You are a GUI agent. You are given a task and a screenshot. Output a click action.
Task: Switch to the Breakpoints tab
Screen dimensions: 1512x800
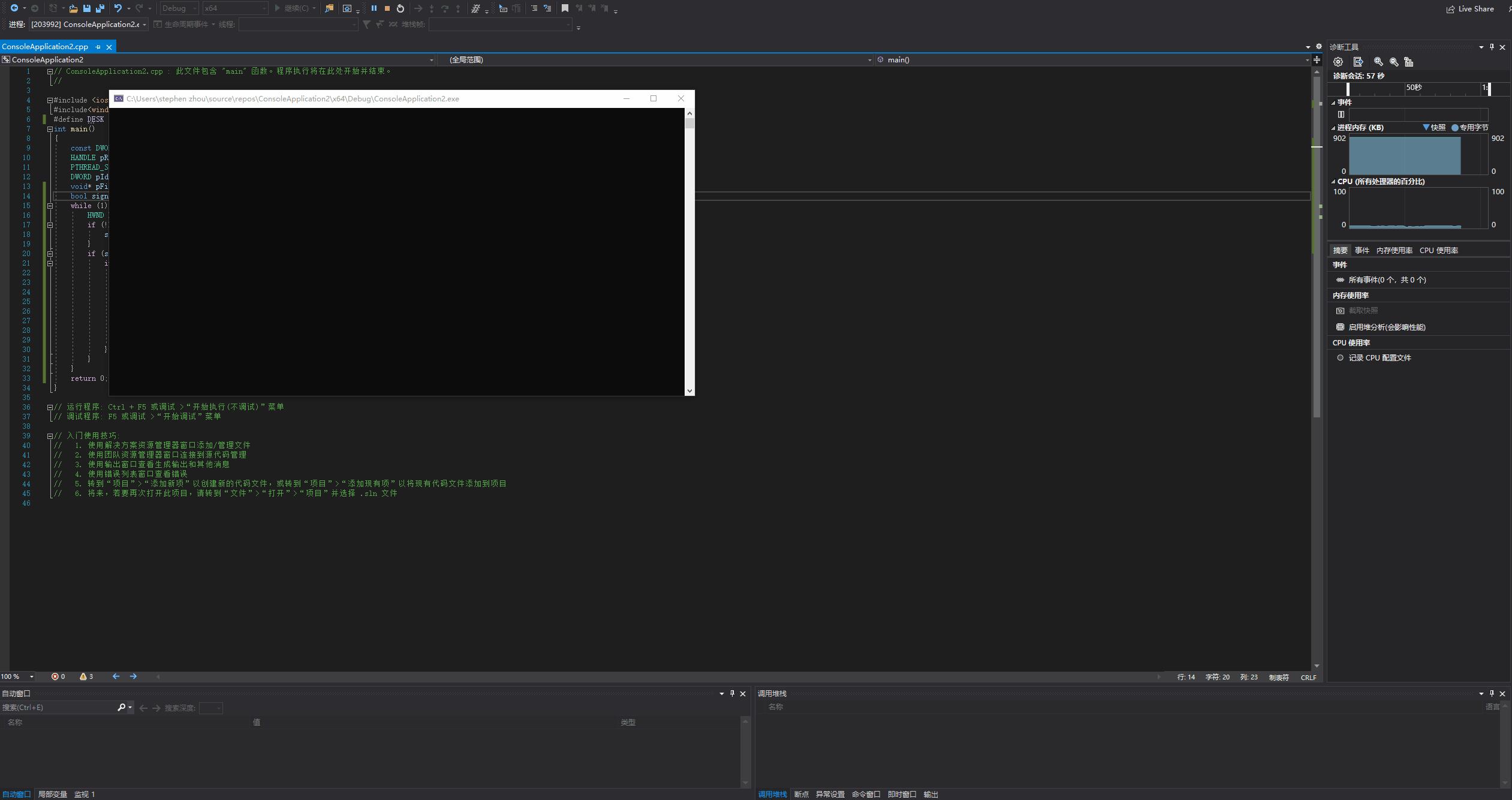click(x=802, y=795)
